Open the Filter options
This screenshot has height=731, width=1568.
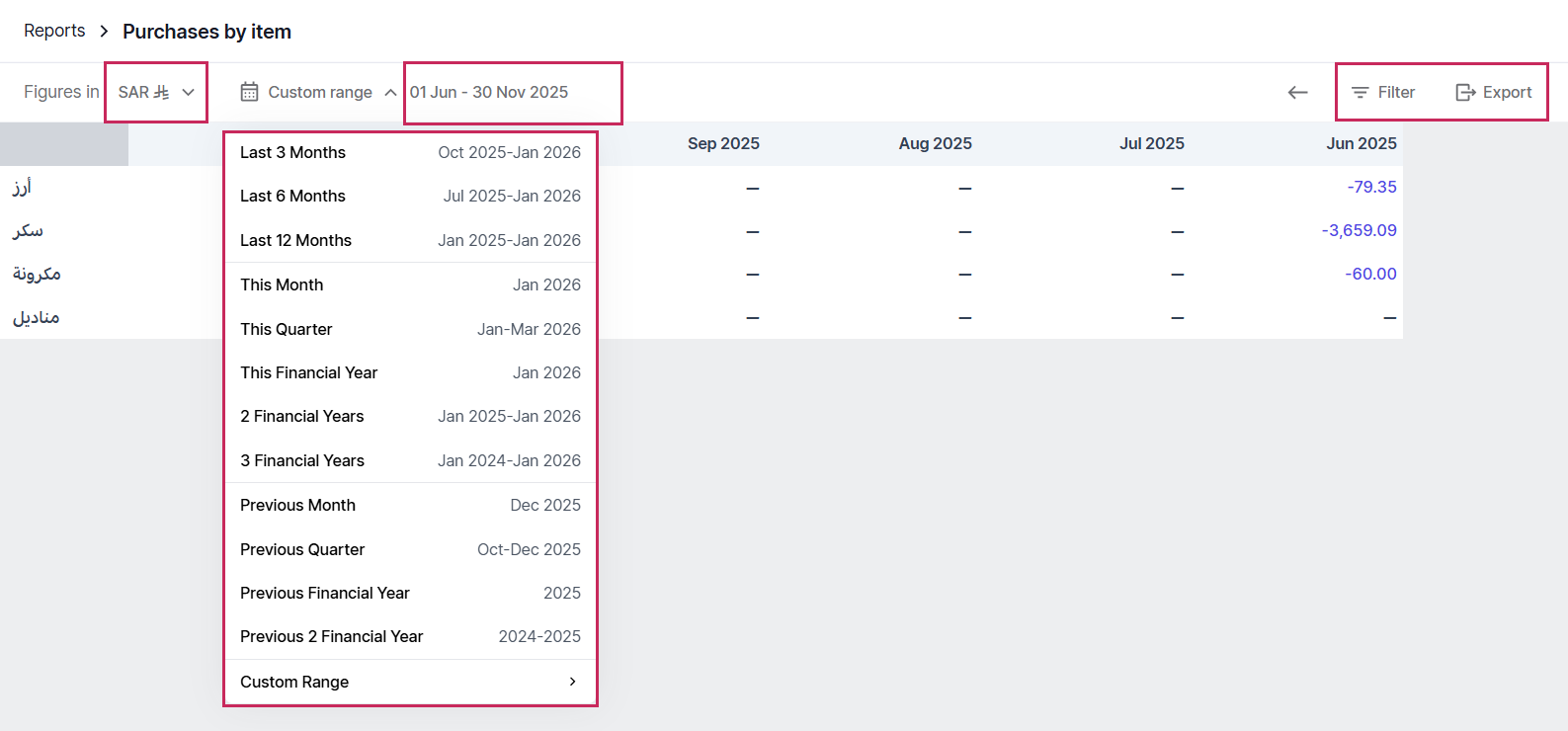[x=1383, y=92]
